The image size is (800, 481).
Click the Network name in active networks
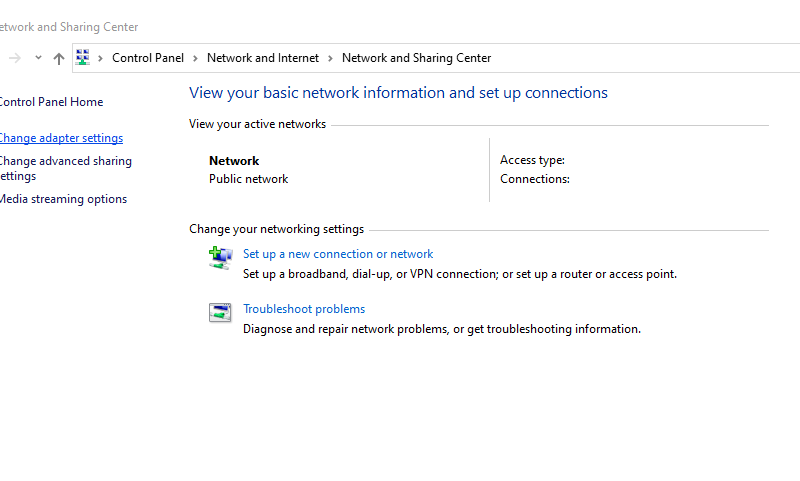click(234, 161)
